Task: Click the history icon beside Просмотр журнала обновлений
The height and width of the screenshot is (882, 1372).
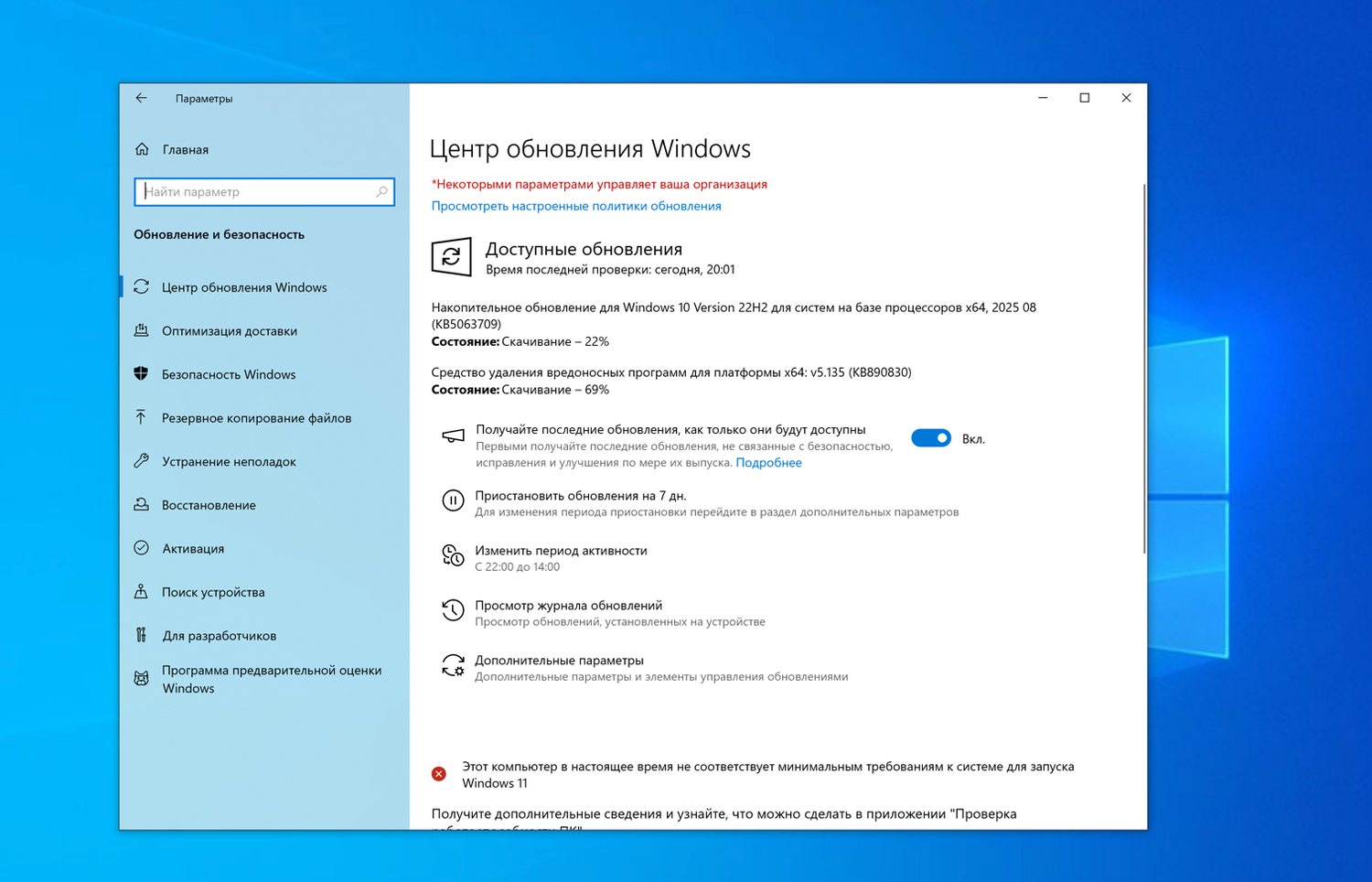Action: (453, 610)
